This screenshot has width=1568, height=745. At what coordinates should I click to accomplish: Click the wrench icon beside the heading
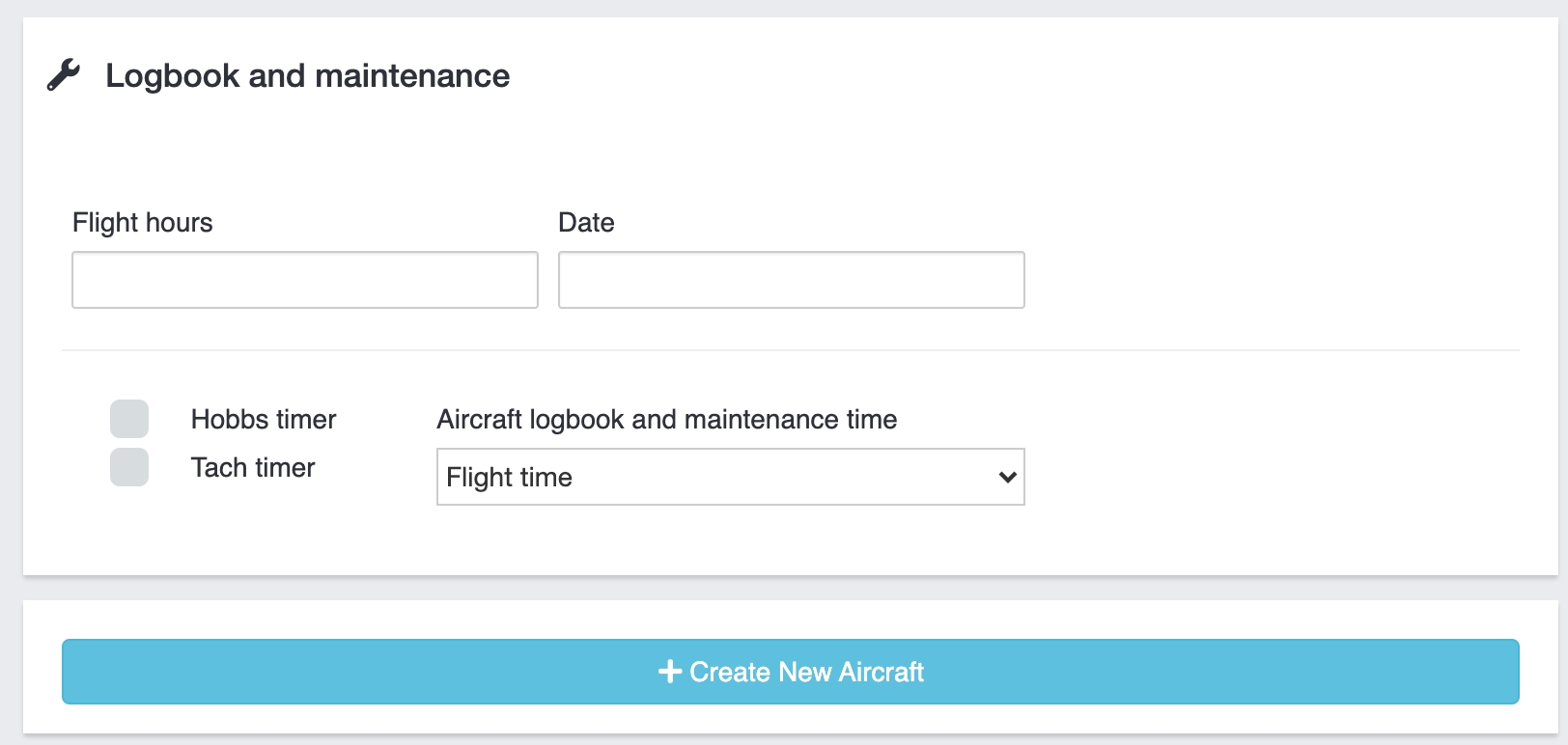click(64, 75)
